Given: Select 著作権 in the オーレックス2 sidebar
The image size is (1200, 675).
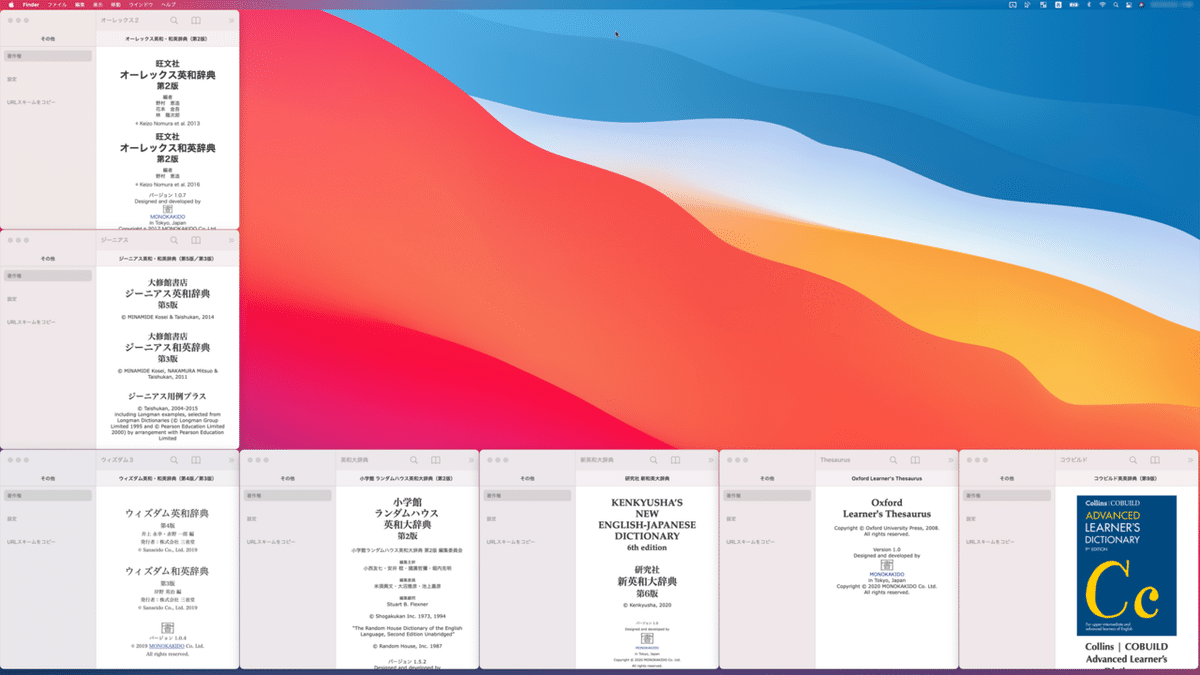Looking at the screenshot, I should pos(48,56).
